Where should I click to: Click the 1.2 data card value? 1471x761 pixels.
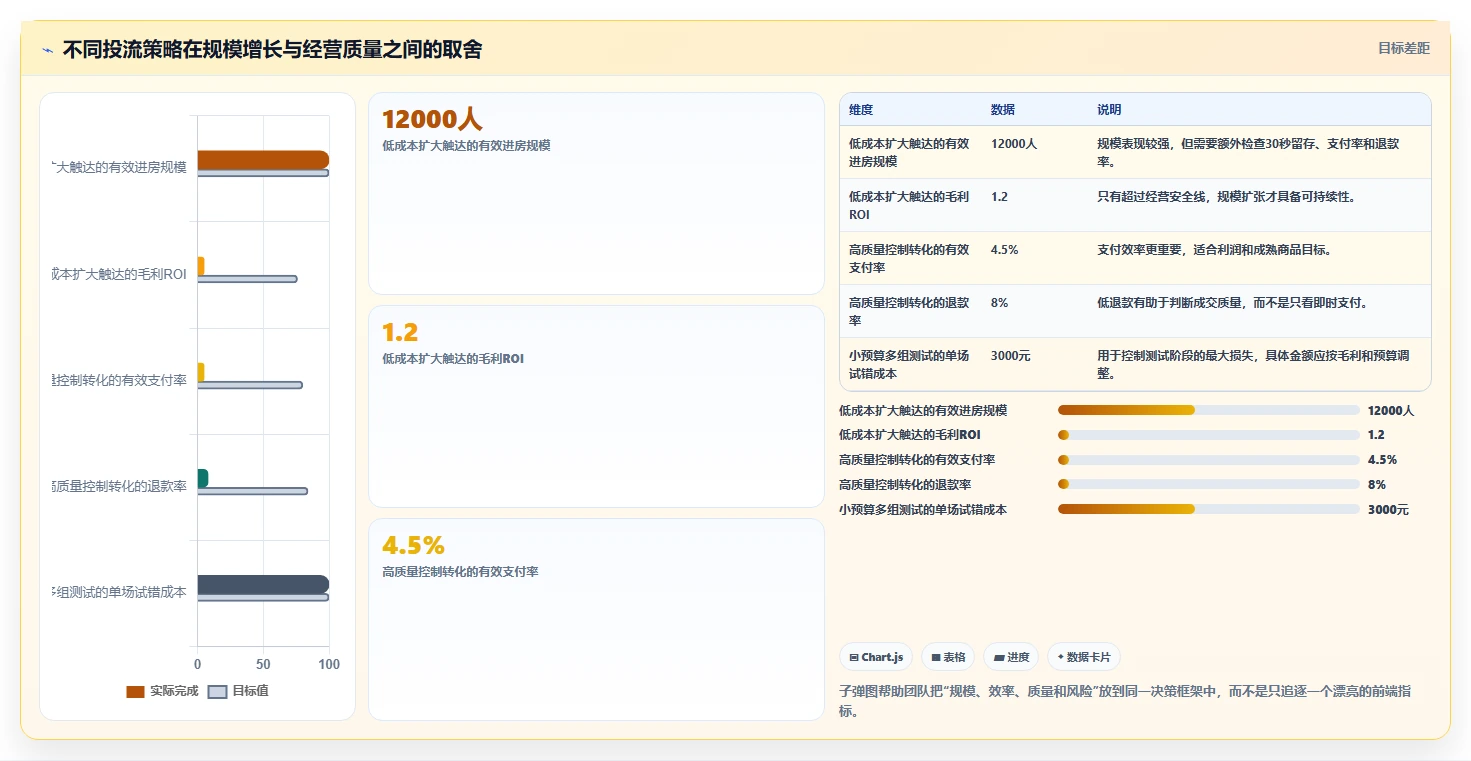[x=400, y=333]
